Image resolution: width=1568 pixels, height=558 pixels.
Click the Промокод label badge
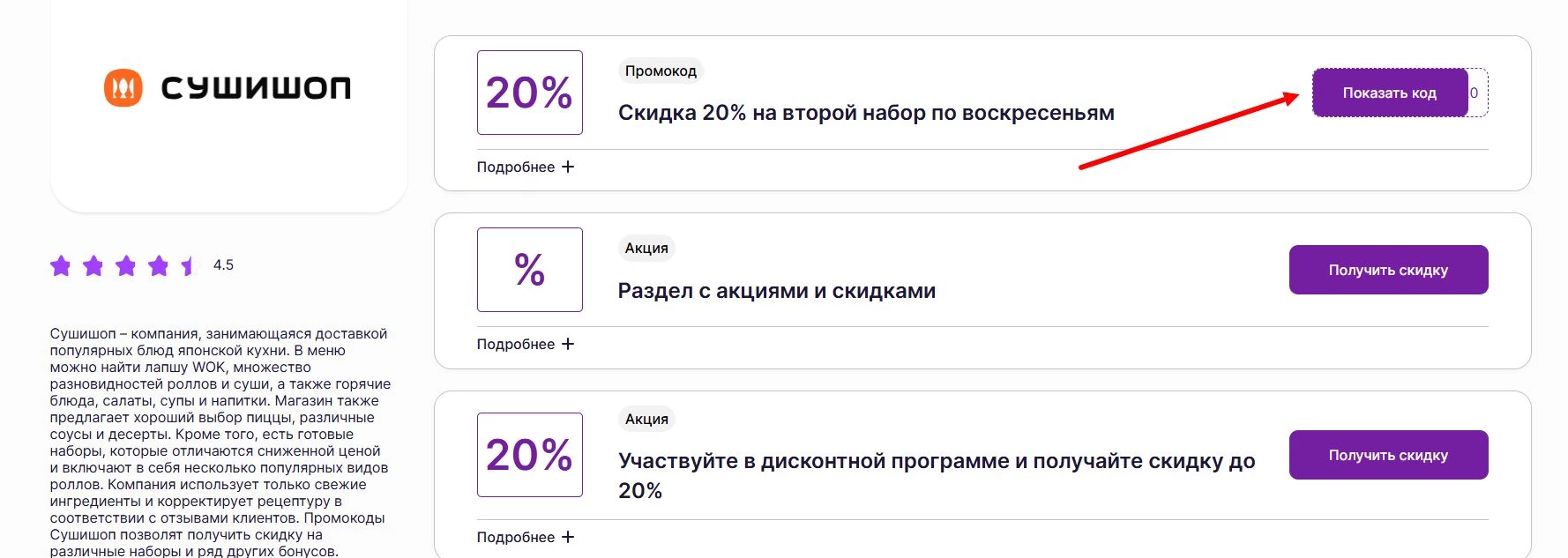(661, 71)
